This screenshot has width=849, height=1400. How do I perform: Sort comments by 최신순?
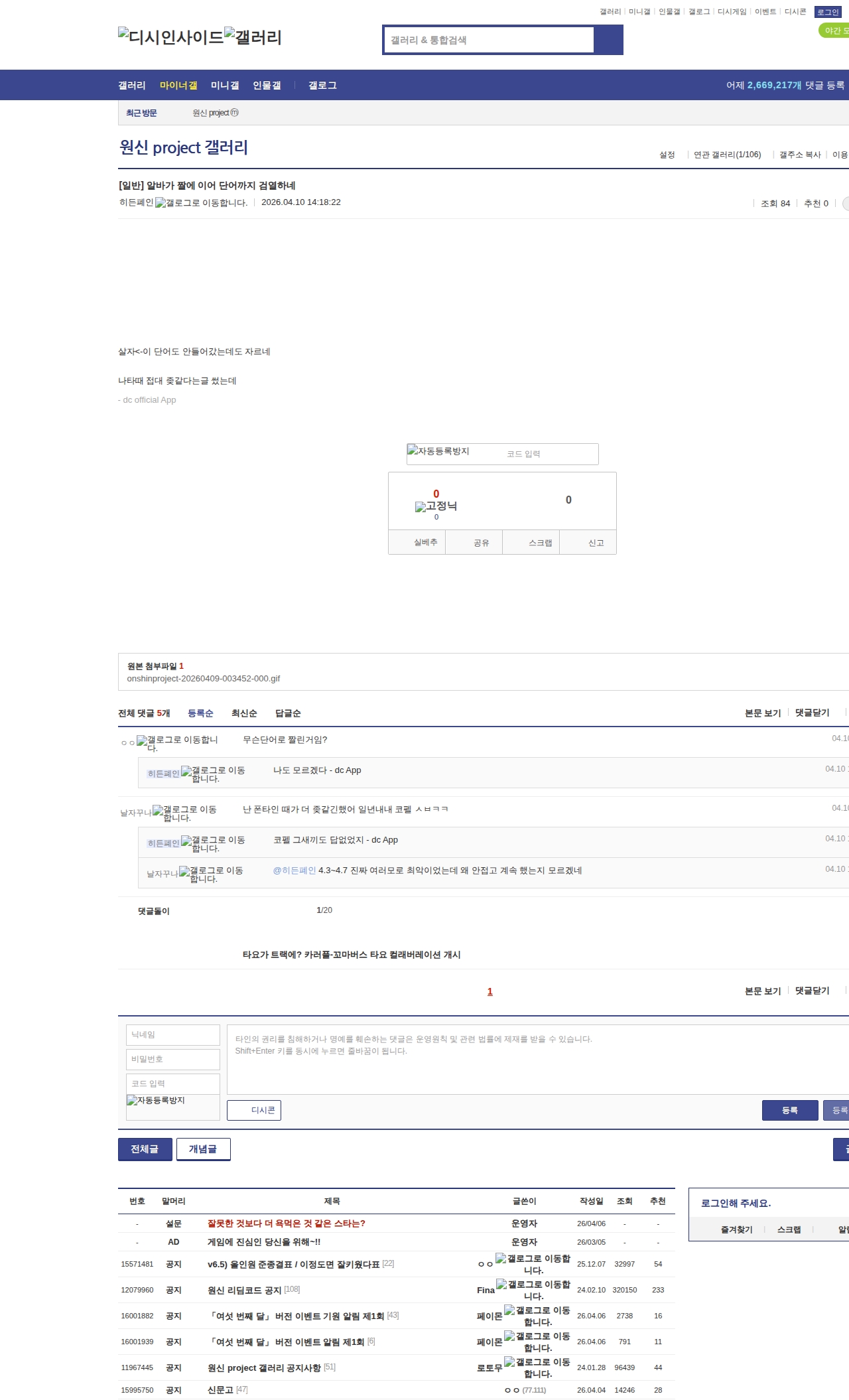(244, 713)
